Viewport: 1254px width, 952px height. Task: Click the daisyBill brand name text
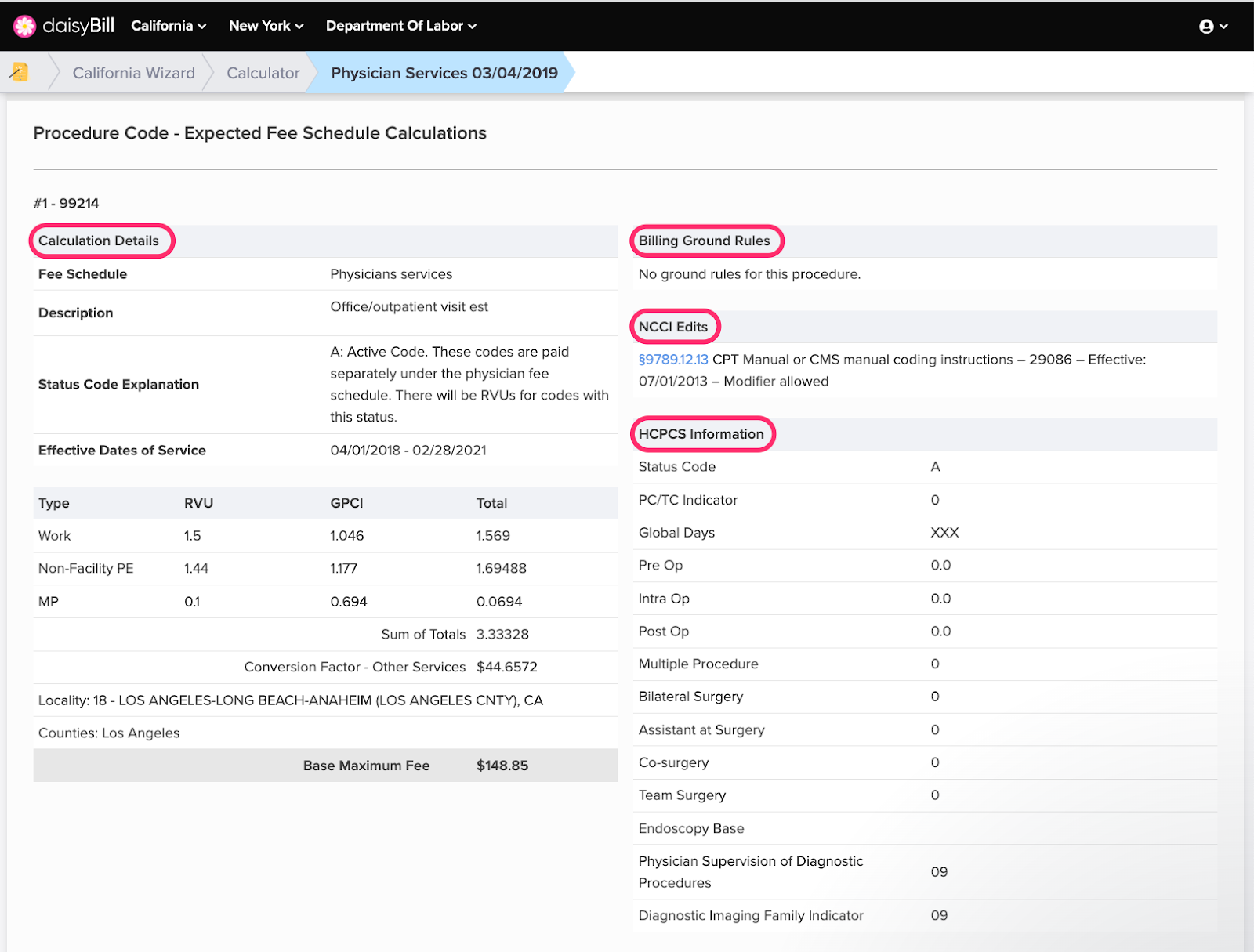(x=78, y=26)
